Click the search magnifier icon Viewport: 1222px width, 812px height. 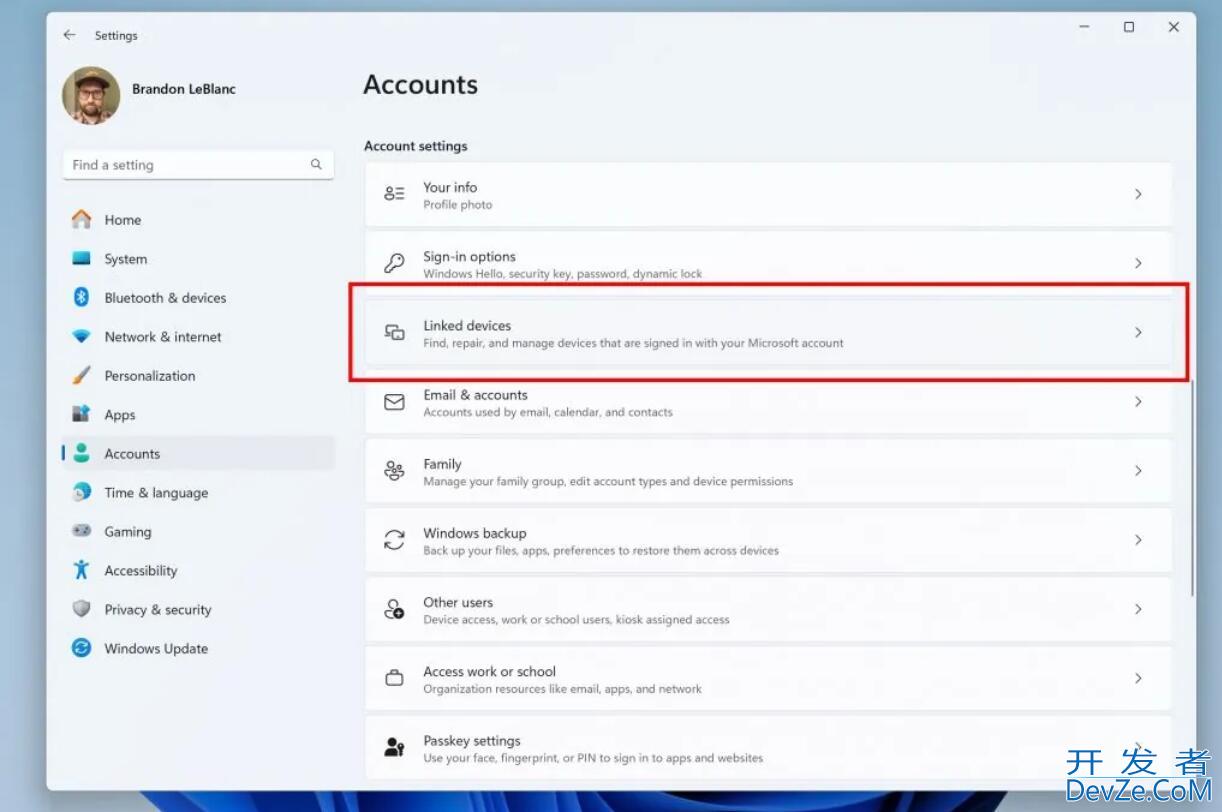[316, 165]
